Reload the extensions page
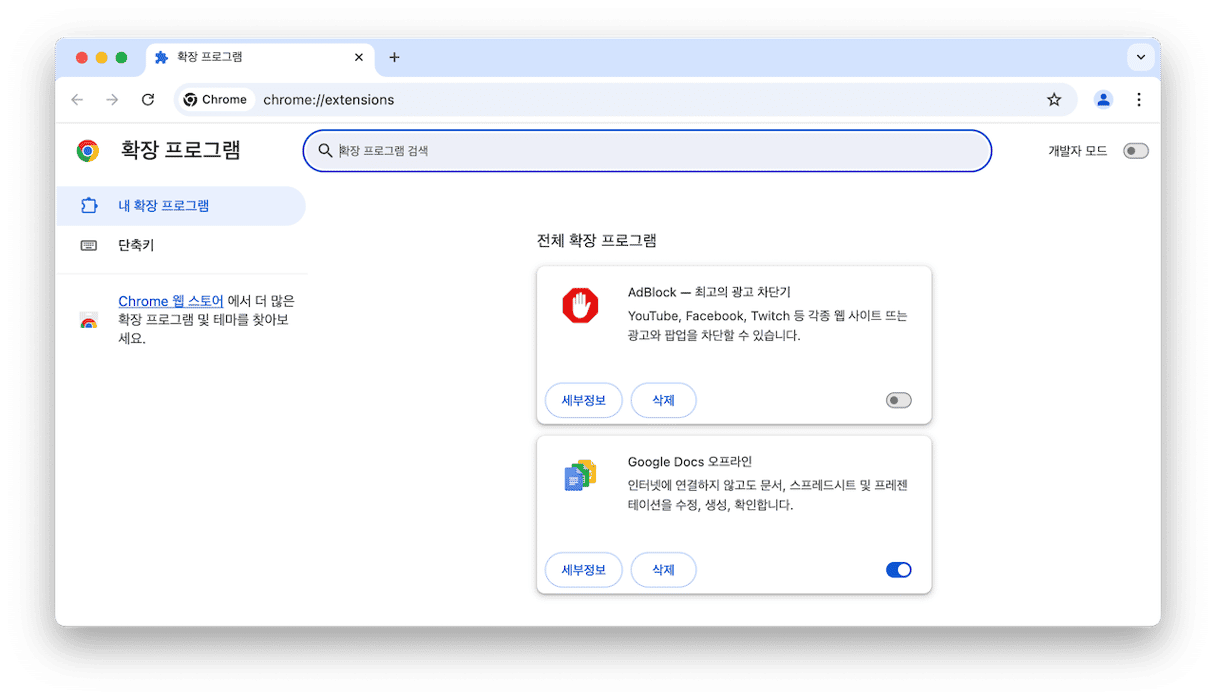 (148, 100)
